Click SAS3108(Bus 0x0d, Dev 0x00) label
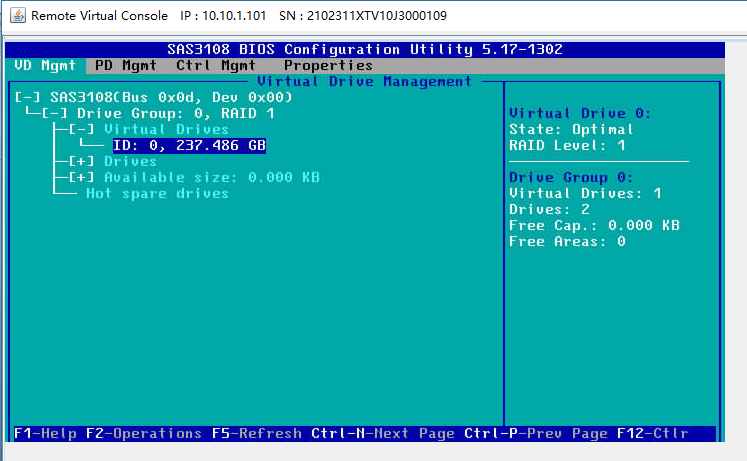This screenshot has width=747, height=461. click(x=171, y=98)
